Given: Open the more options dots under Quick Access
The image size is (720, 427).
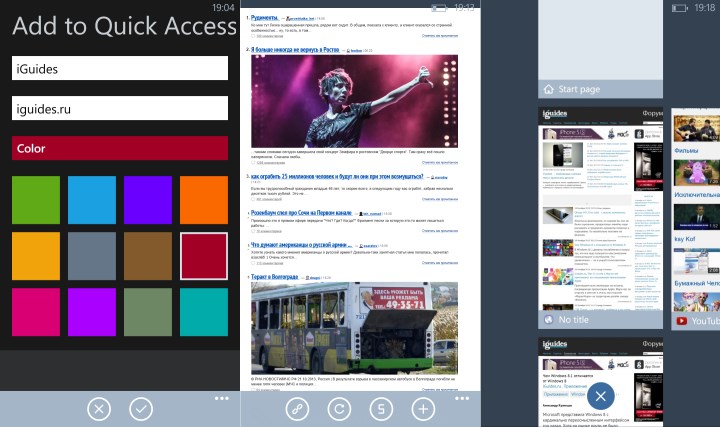Looking at the screenshot, I should tap(222, 399).
